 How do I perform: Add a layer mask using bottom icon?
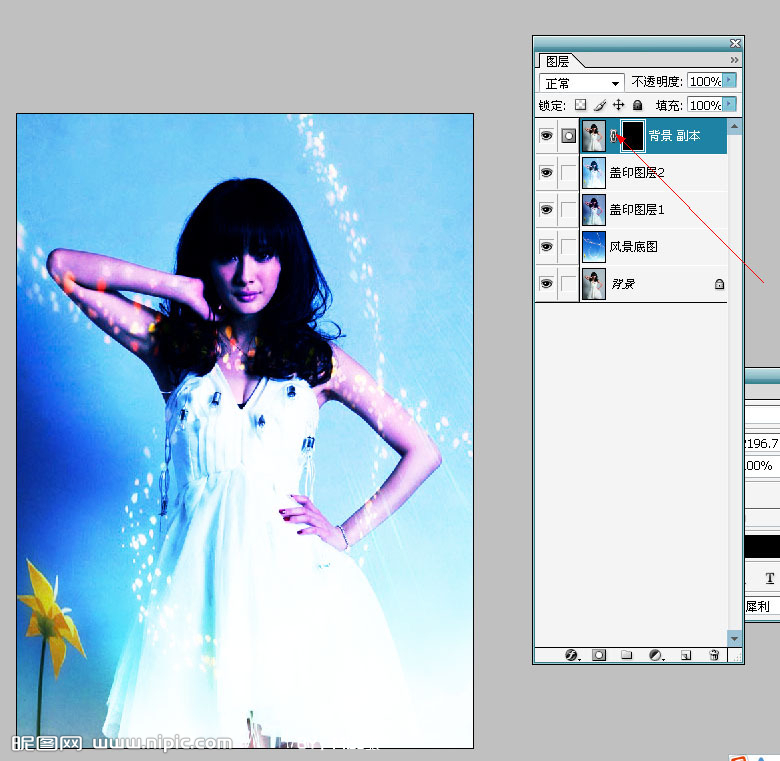pos(599,656)
